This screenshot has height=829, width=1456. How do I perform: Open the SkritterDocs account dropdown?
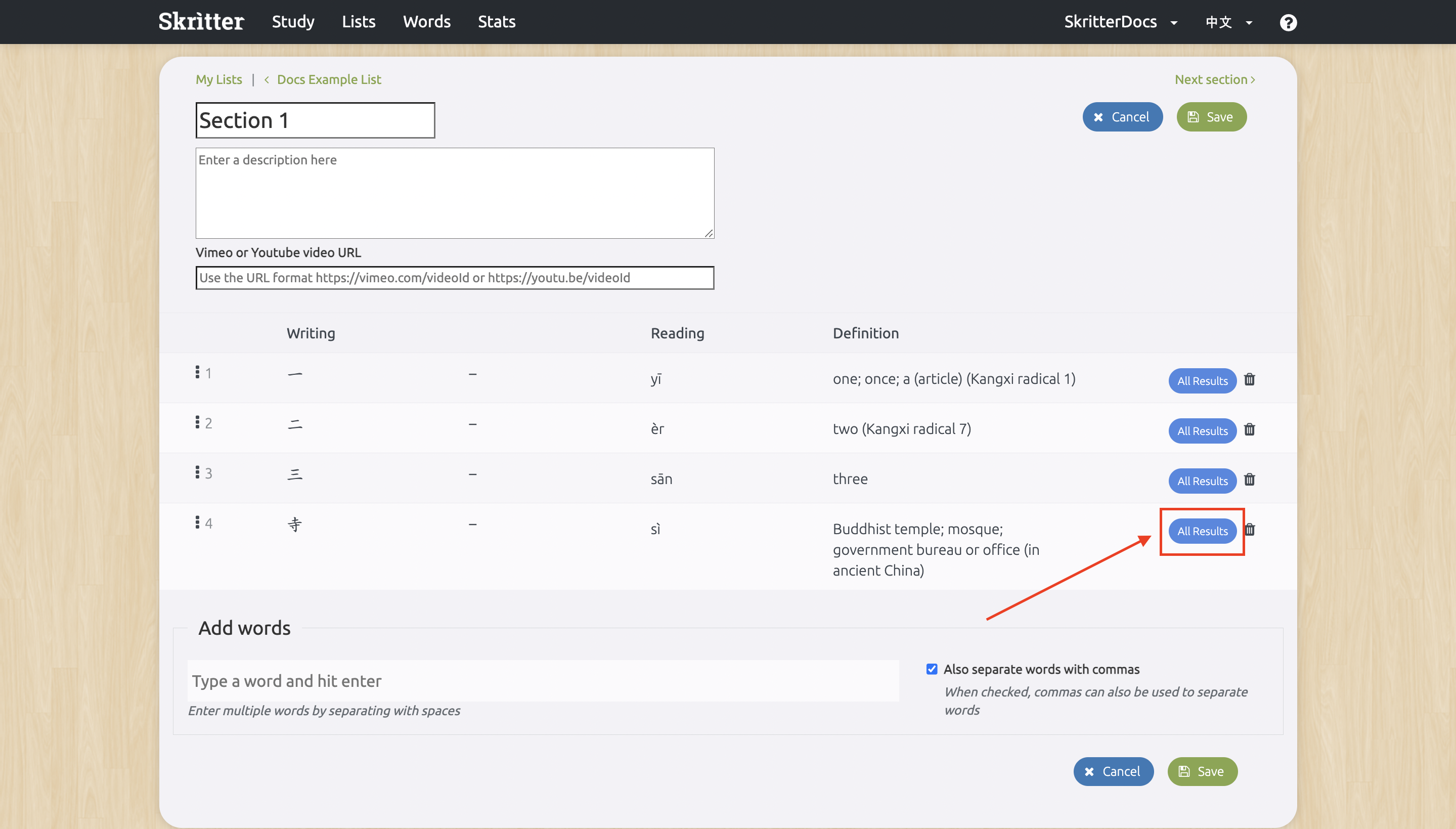[x=1120, y=22]
